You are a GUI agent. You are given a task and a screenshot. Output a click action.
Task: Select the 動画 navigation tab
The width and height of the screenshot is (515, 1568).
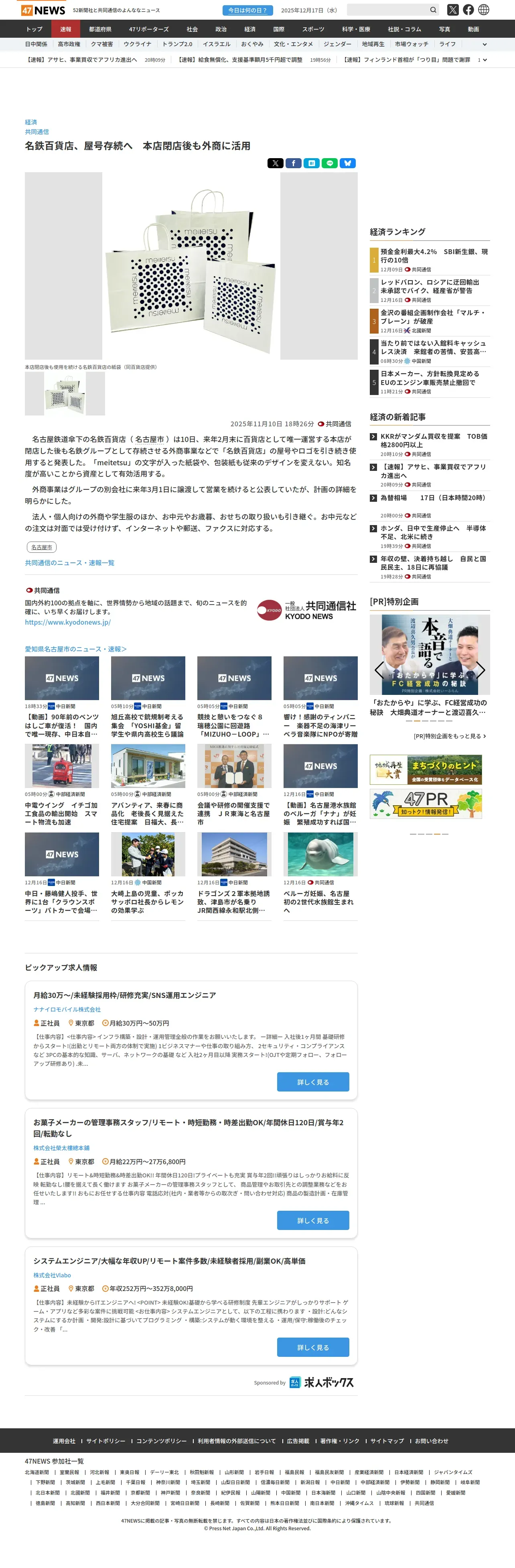tap(473, 29)
